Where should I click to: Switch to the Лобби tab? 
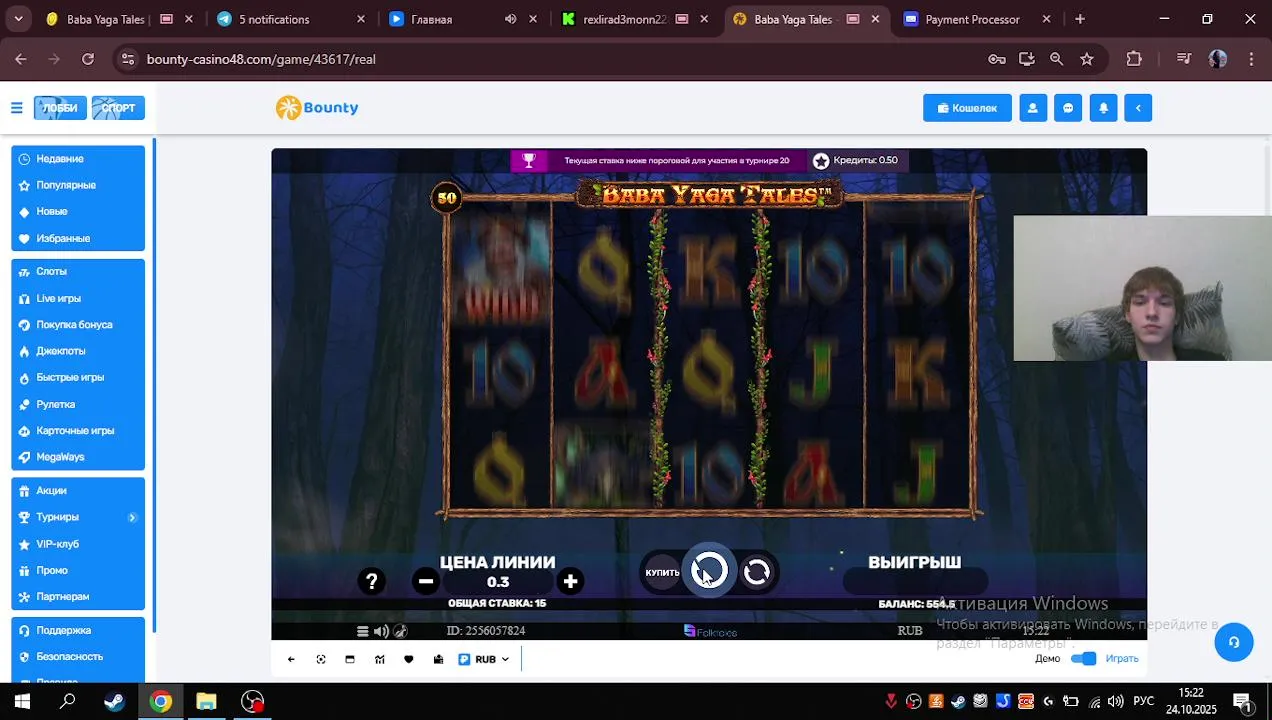coord(60,108)
